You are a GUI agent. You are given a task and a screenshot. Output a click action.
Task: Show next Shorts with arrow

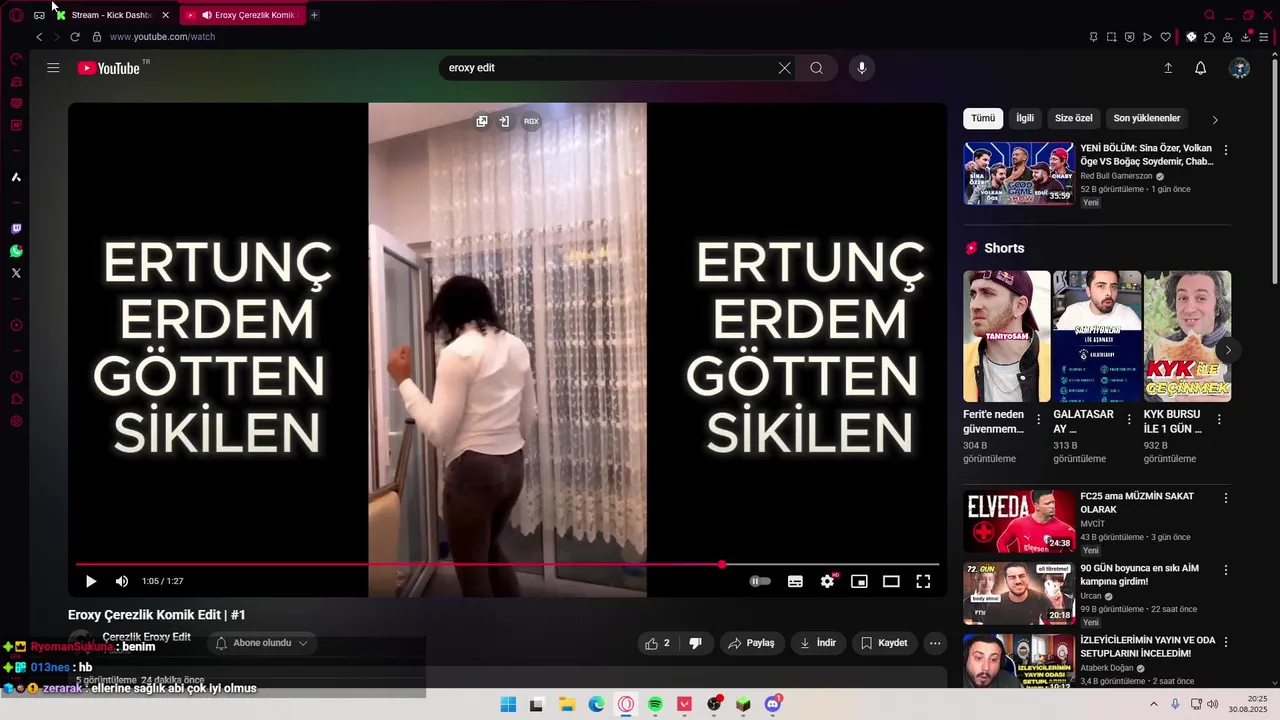[1228, 350]
